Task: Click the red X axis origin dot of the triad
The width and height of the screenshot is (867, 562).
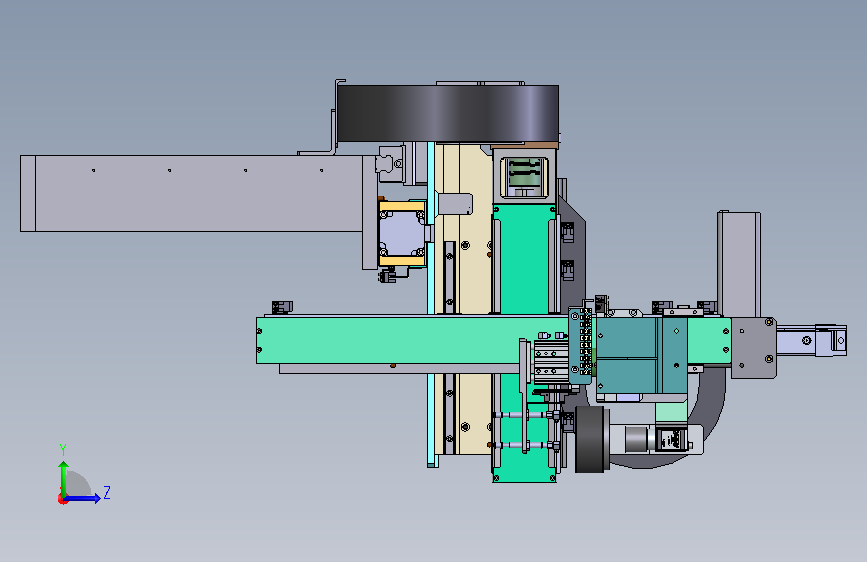Action: click(x=62, y=499)
